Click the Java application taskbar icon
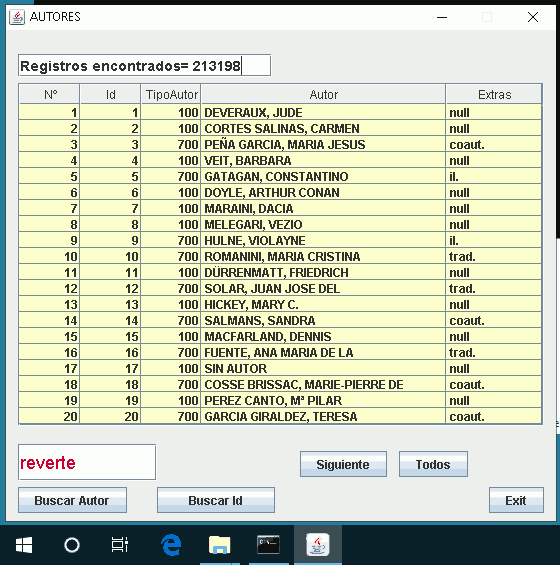Screen dimensions: 560x565 click(317, 545)
